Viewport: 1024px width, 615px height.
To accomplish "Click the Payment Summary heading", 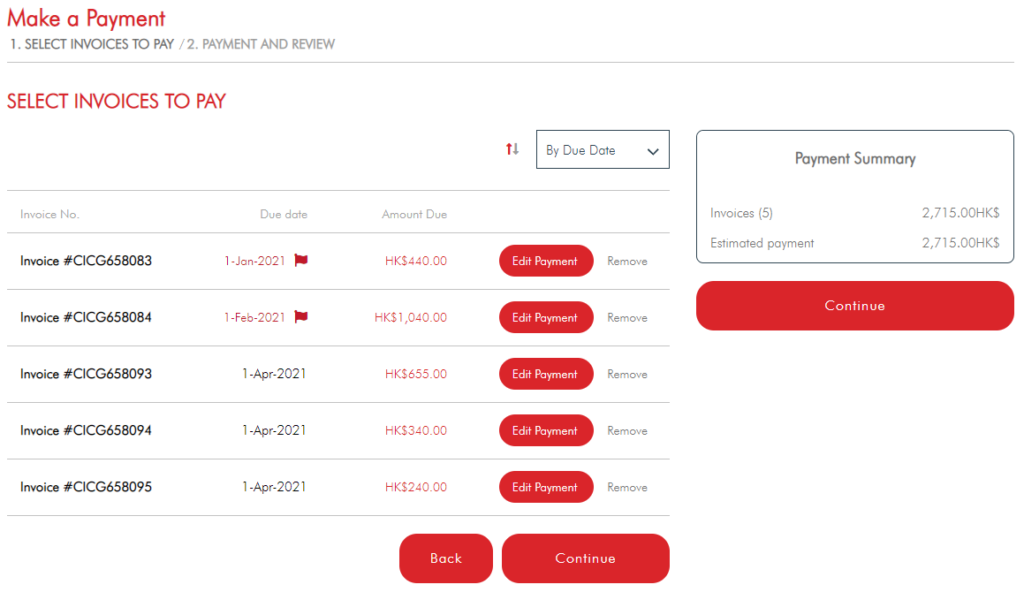I will click(855, 159).
